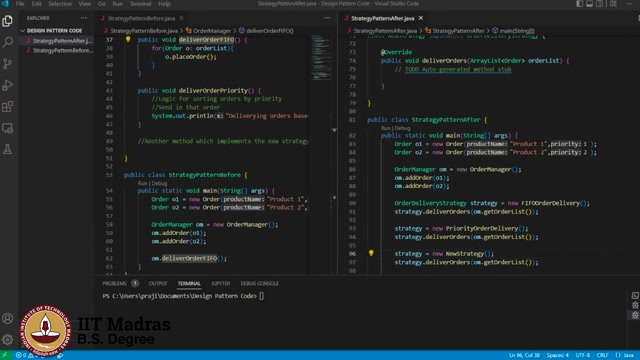Open the Go menu
The width and height of the screenshot is (640, 360).
click(x=102, y=4)
